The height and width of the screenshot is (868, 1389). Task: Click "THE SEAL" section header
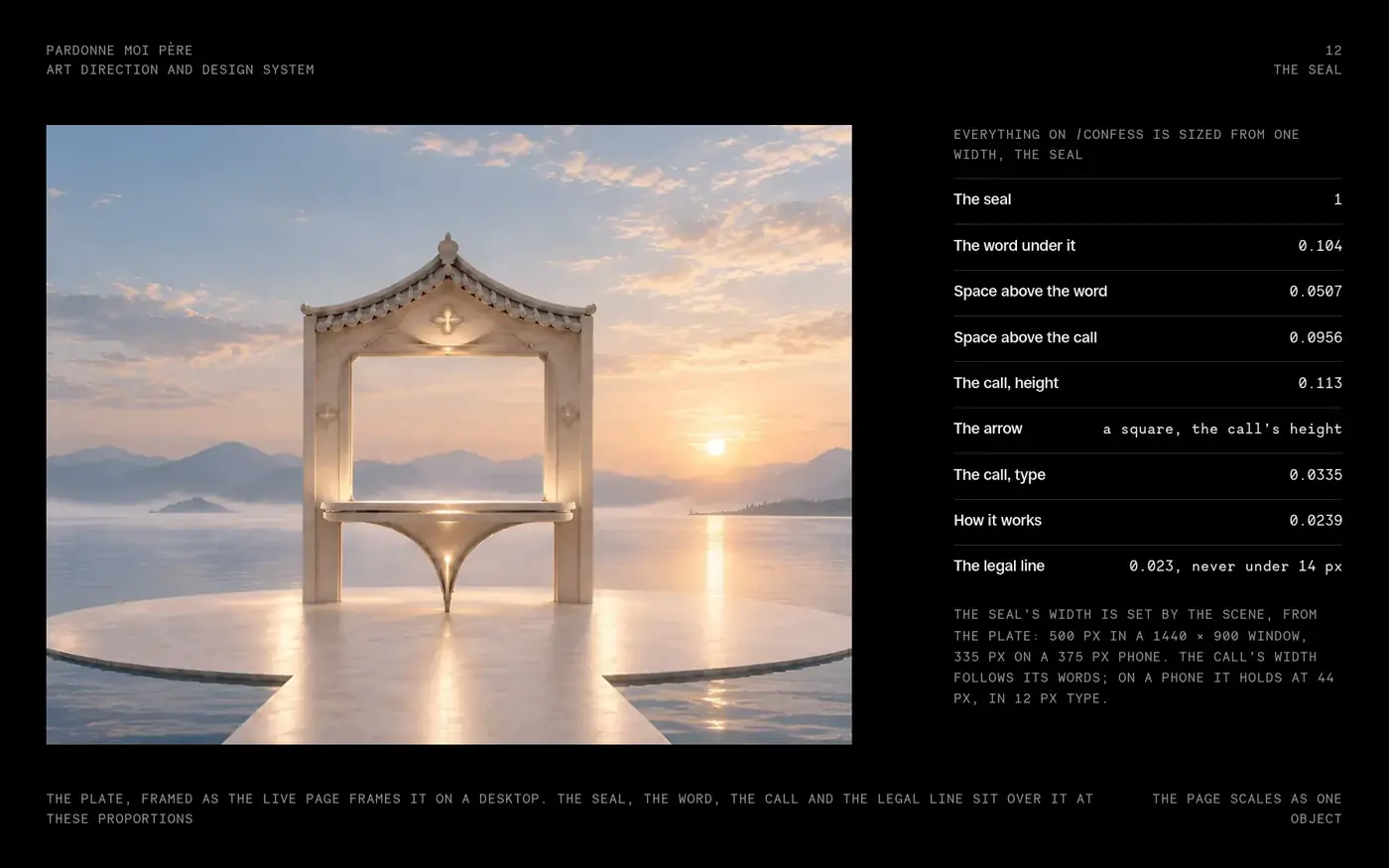pos(1308,70)
